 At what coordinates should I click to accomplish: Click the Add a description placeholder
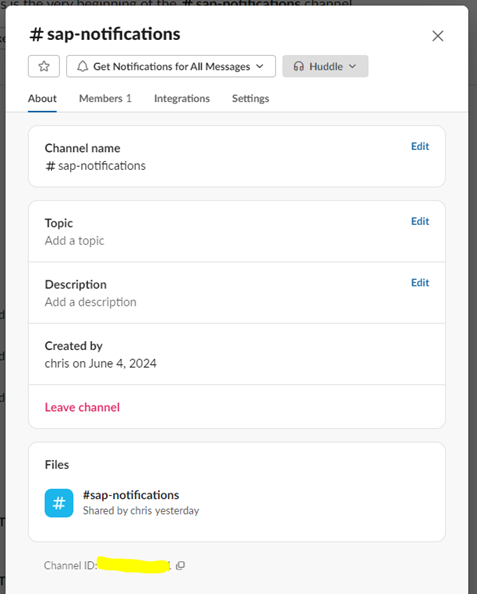point(91,302)
